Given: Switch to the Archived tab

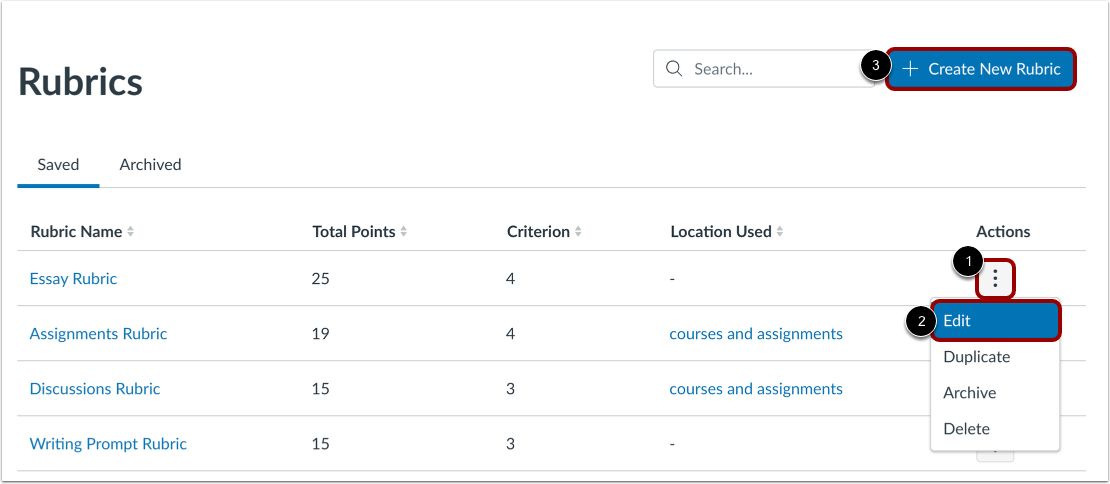Looking at the screenshot, I should [x=150, y=164].
